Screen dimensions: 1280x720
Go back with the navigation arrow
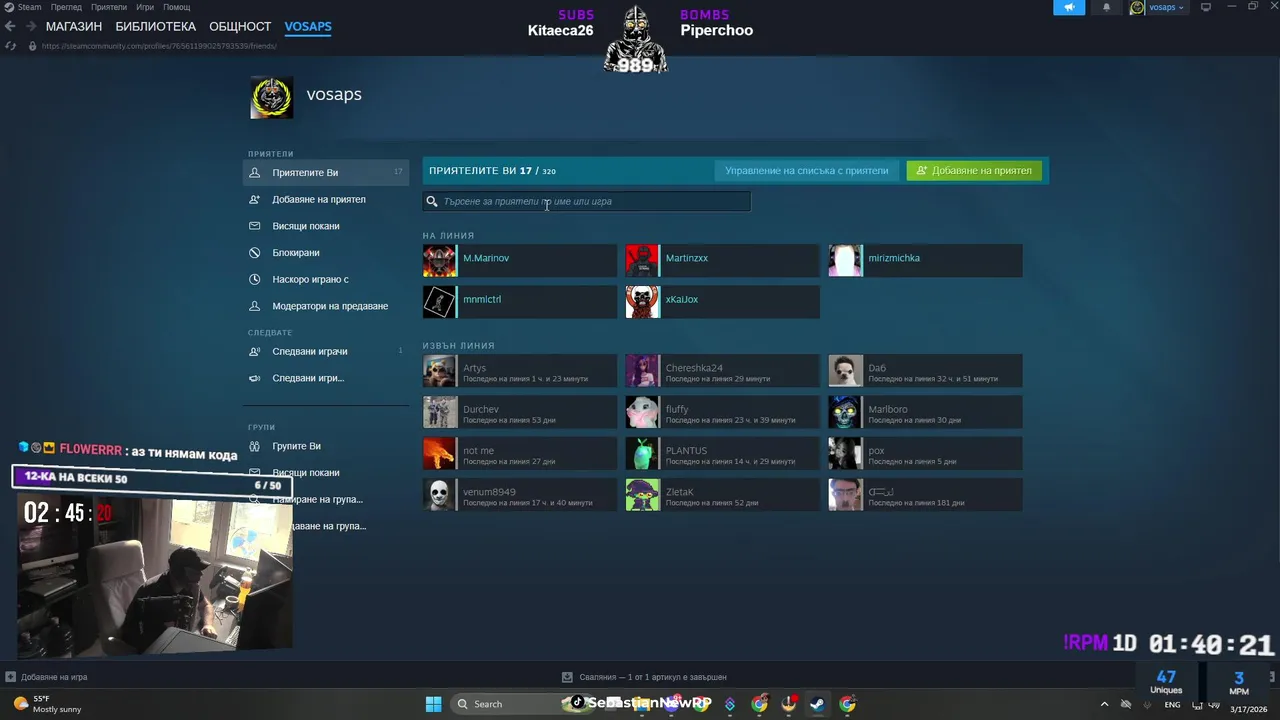[x=10, y=27]
